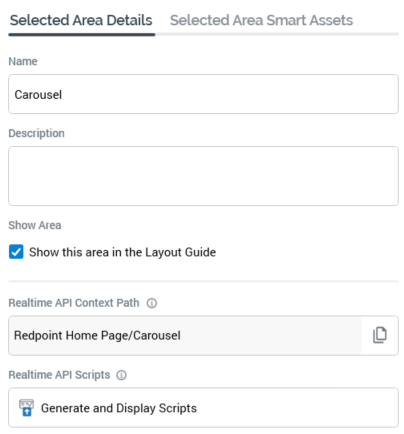The image size is (404, 434).
Task: Switch to Selected Area Smart Assets tab
Action: point(261,20)
